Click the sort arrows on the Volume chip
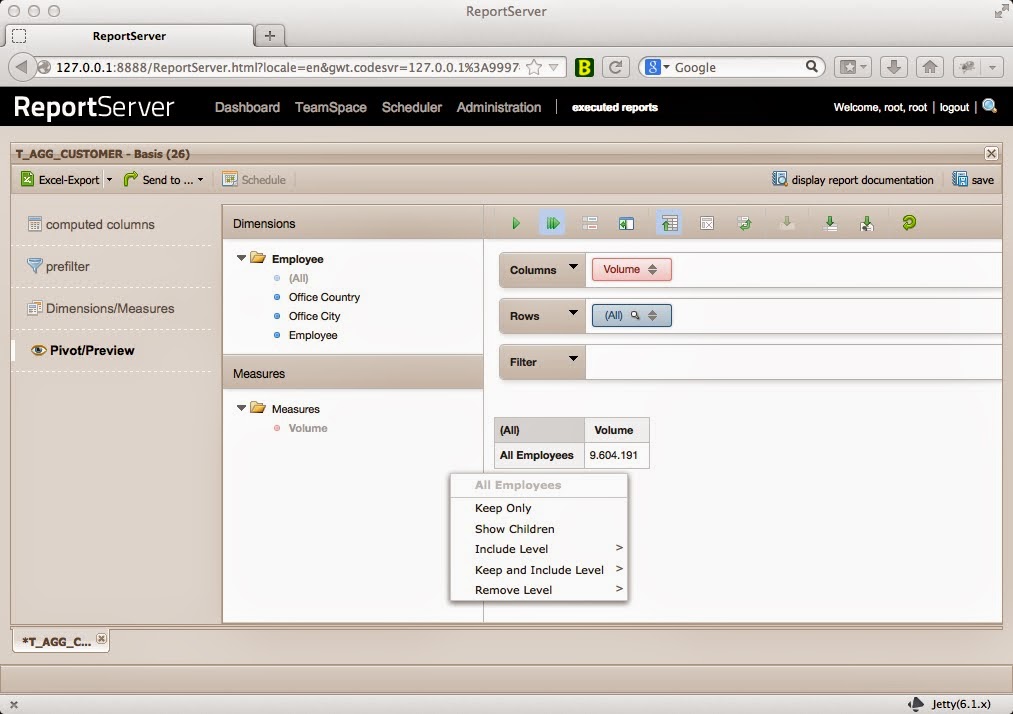The height and width of the screenshot is (714, 1013). point(653,269)
